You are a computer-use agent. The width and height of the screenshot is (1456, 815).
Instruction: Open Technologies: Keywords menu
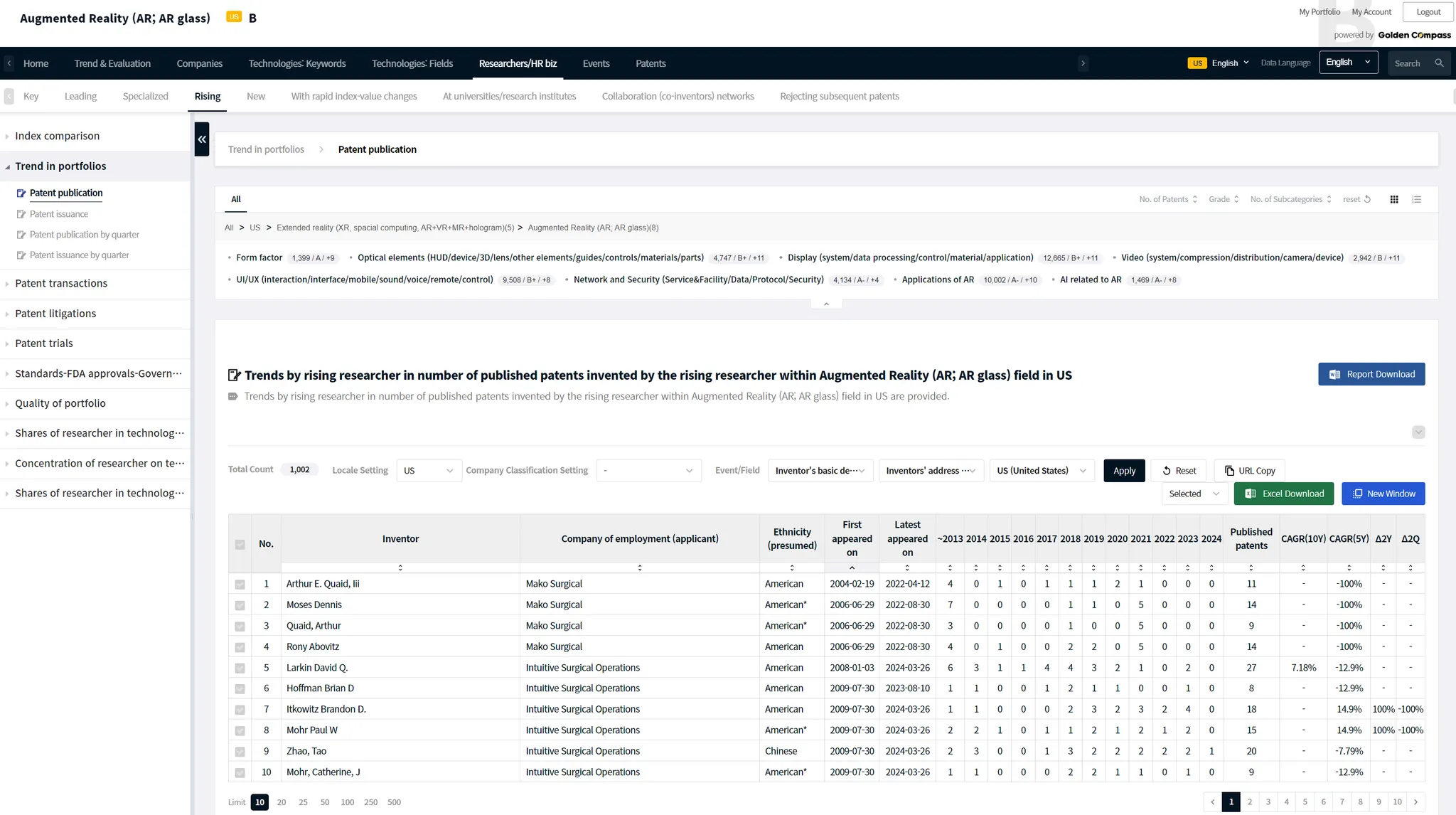point(297,64)
